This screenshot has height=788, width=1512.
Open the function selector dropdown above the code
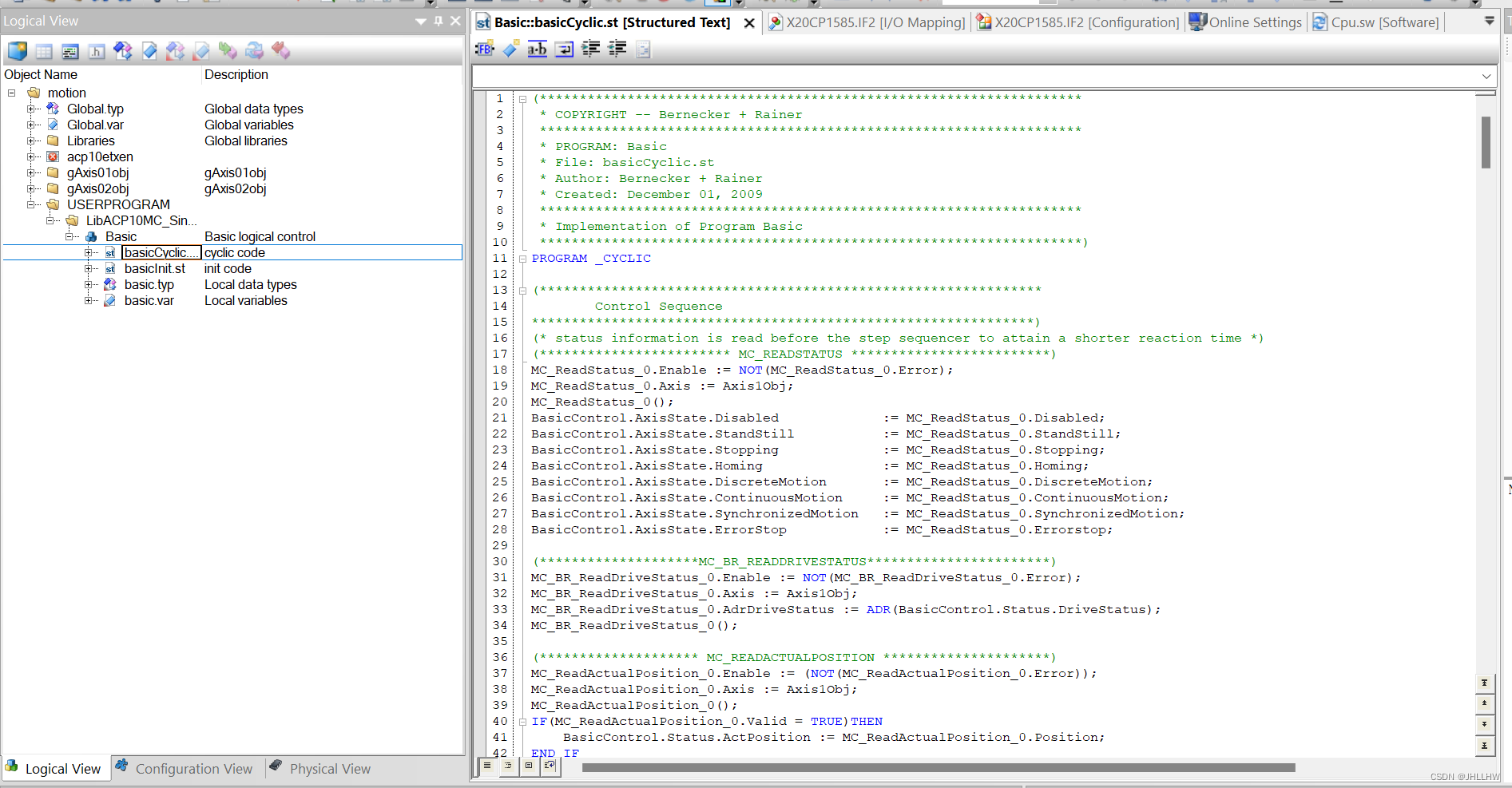(1486, 77)
